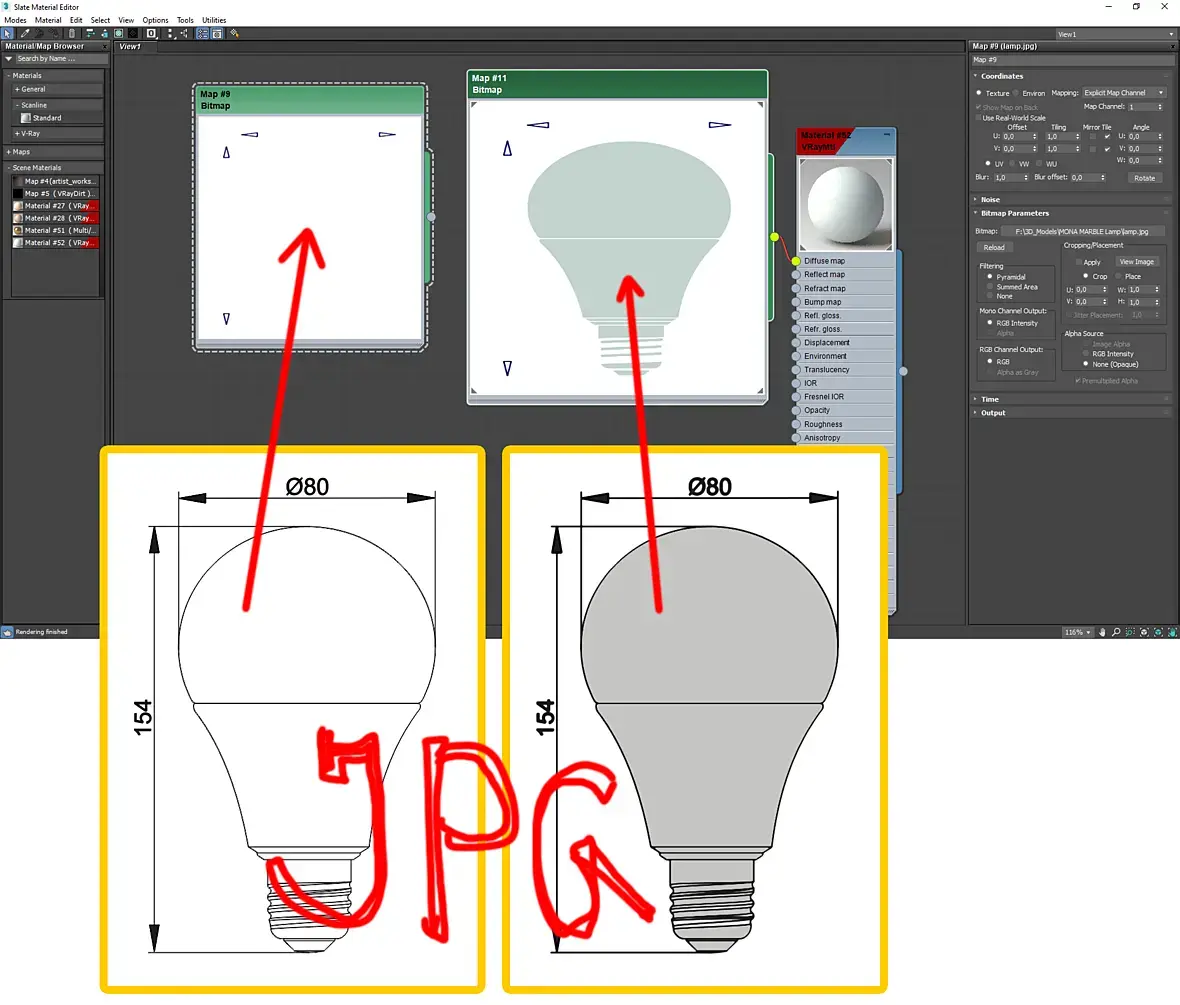Click the bitmap file path button
The height and width of the screenshot is (1005, 1180).
[1082, 232]
